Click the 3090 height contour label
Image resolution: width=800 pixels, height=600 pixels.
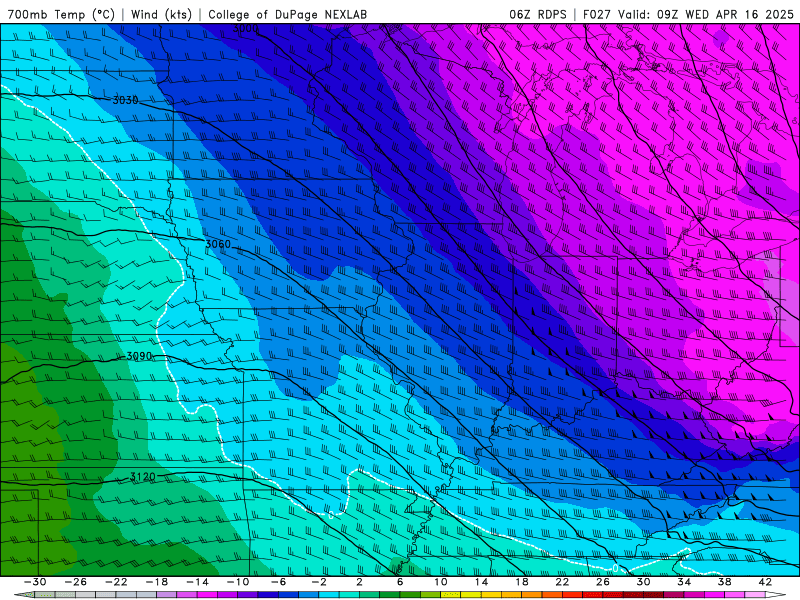pyautogui.click(x=139, y=356)
